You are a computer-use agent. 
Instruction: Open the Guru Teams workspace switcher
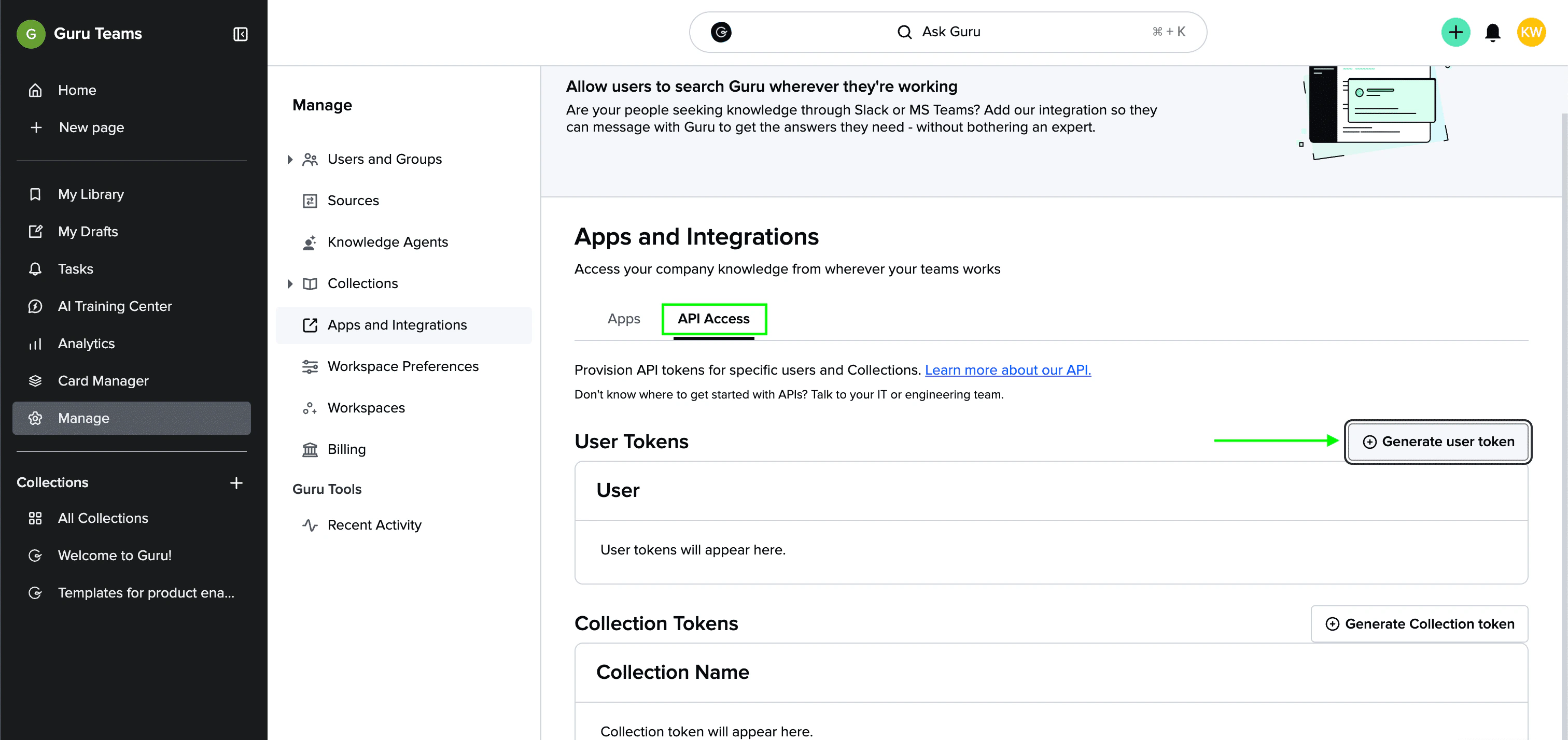97,34
